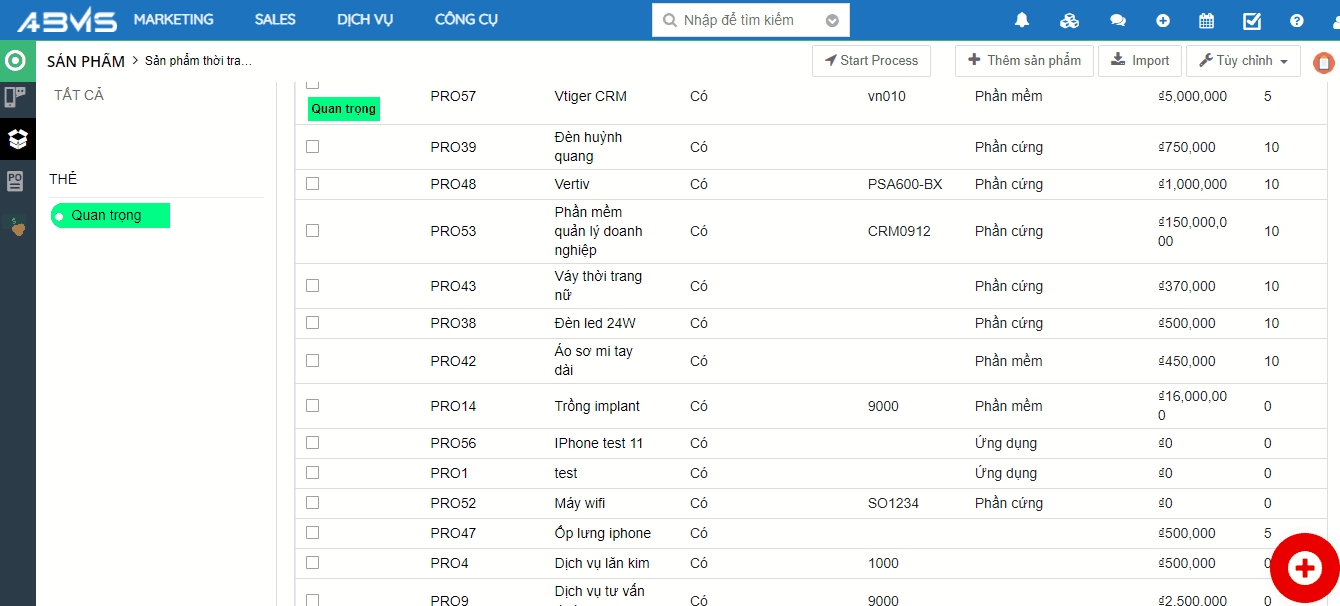Check the box for PRO43
Screen dimensions: 1340x606
pos(312,285)
